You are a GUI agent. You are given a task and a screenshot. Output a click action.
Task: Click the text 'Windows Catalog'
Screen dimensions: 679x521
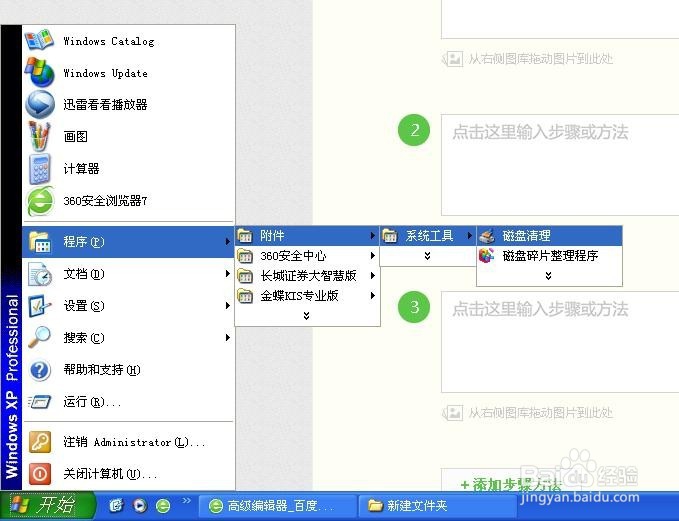click(109, 41)
